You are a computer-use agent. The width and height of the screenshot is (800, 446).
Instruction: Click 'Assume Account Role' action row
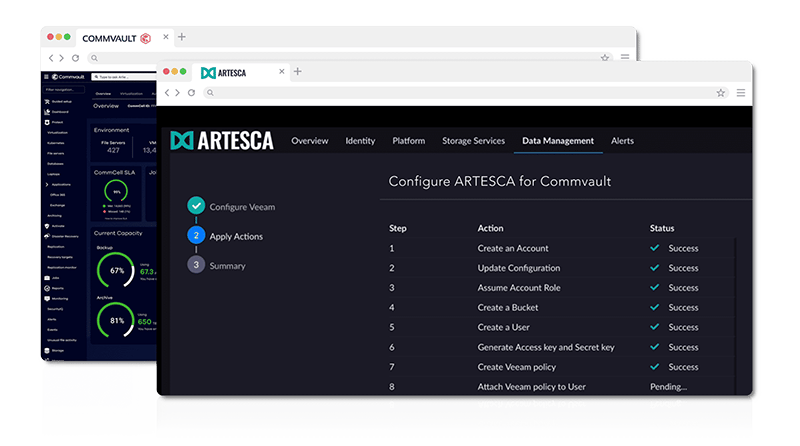click(561, 288)
